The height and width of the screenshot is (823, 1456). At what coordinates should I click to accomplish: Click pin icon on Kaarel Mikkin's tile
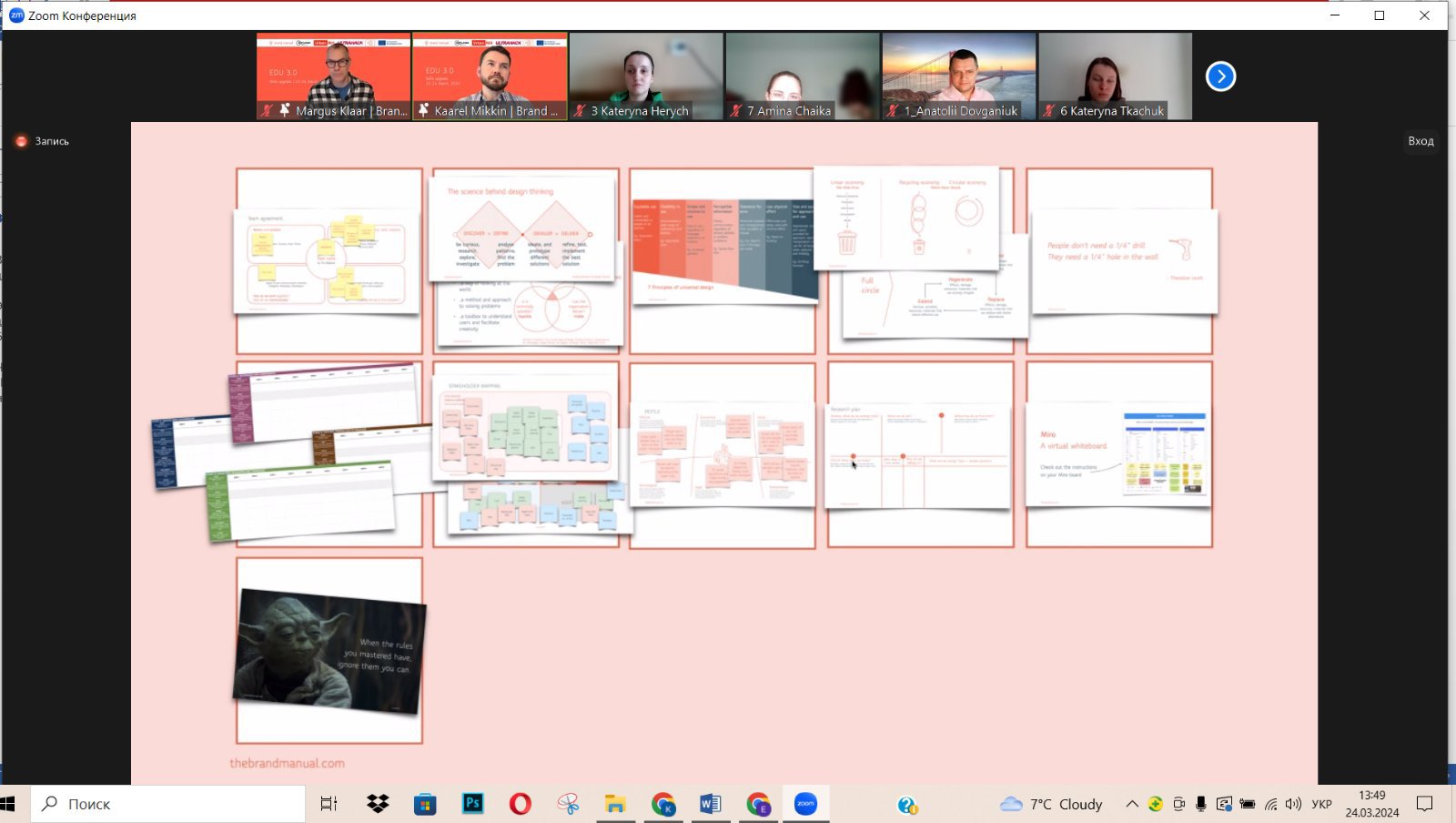[x=424, y=110]
